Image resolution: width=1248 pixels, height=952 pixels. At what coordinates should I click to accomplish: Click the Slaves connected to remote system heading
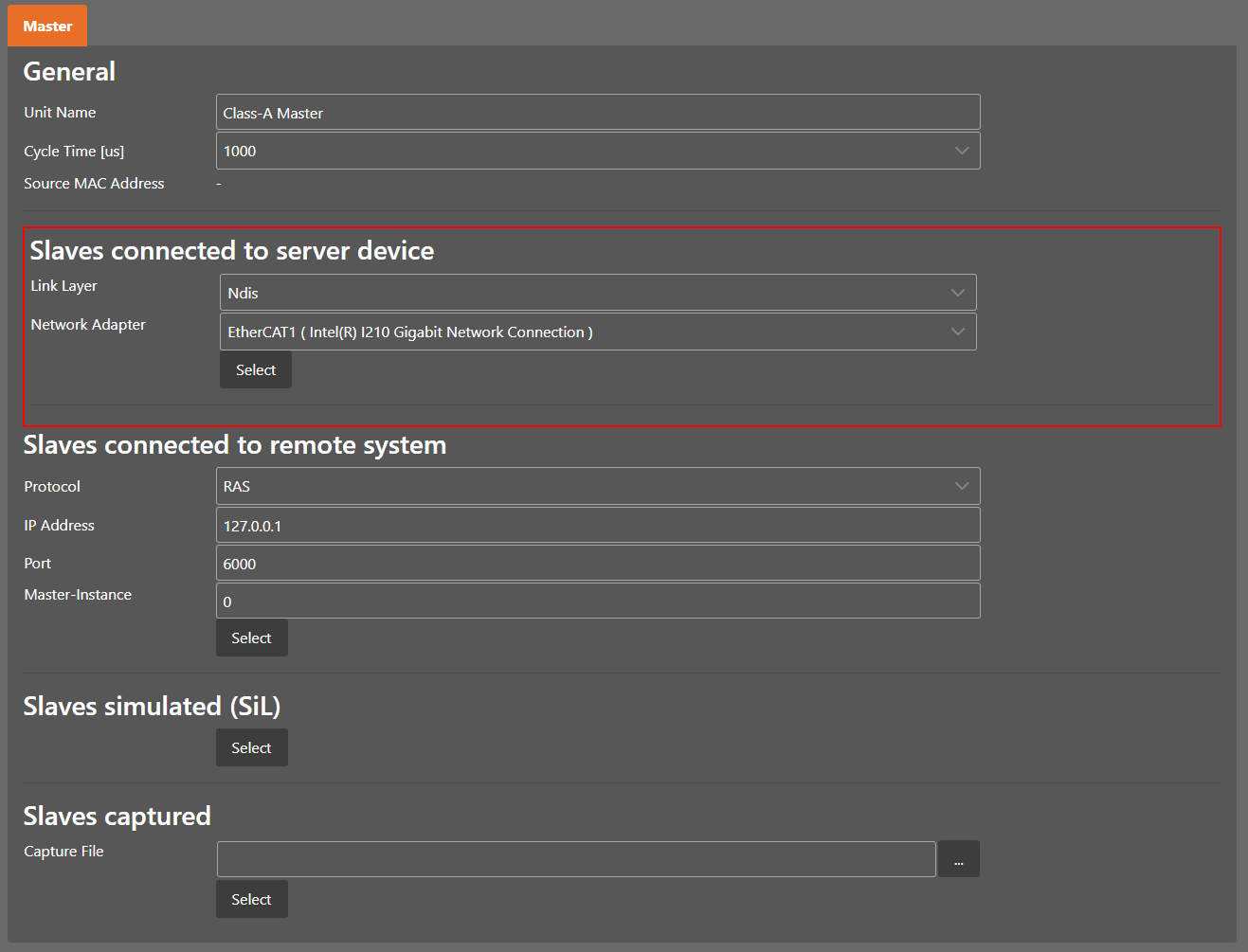click(234, 445)
